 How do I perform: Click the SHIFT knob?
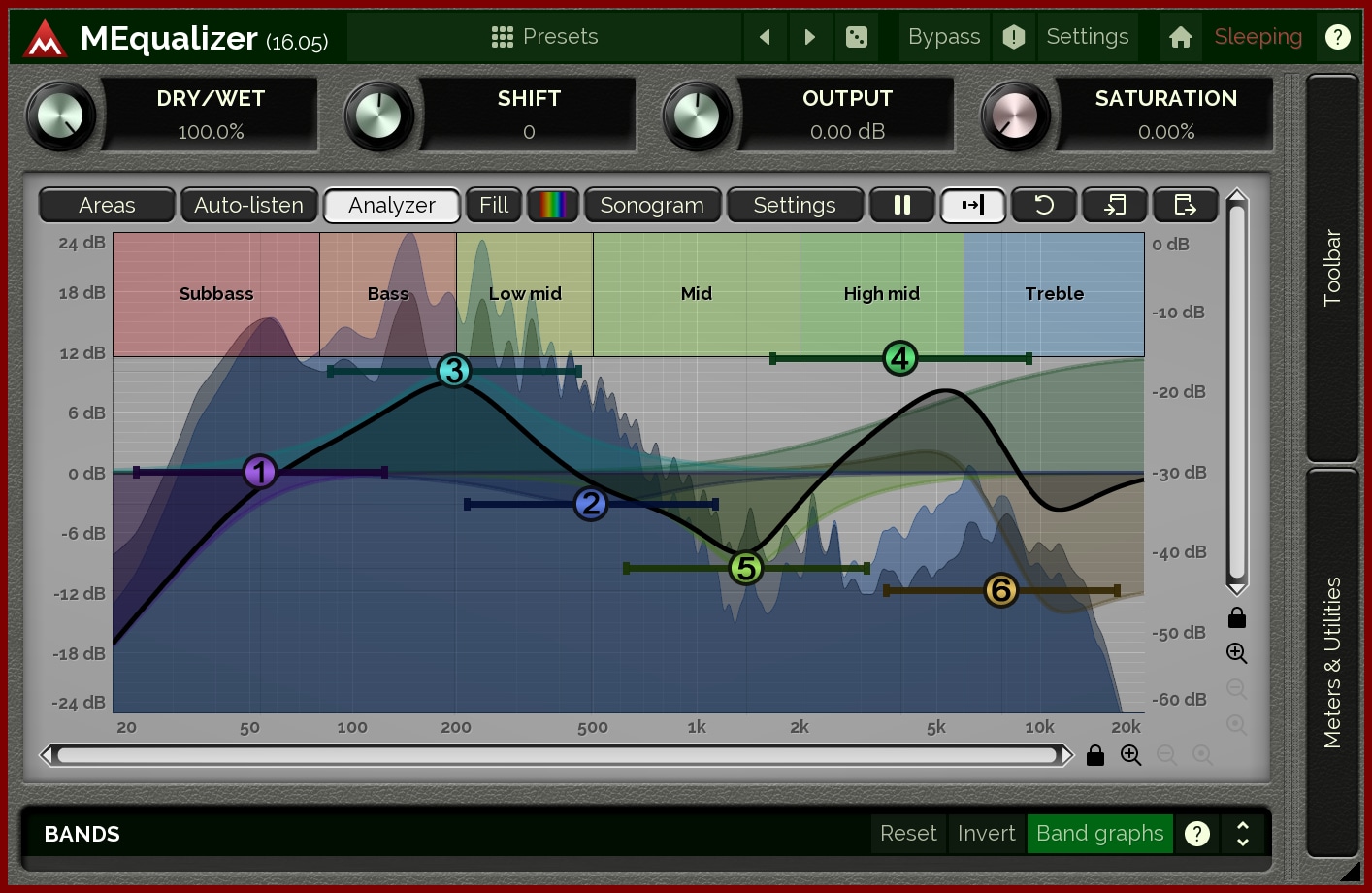378,116
